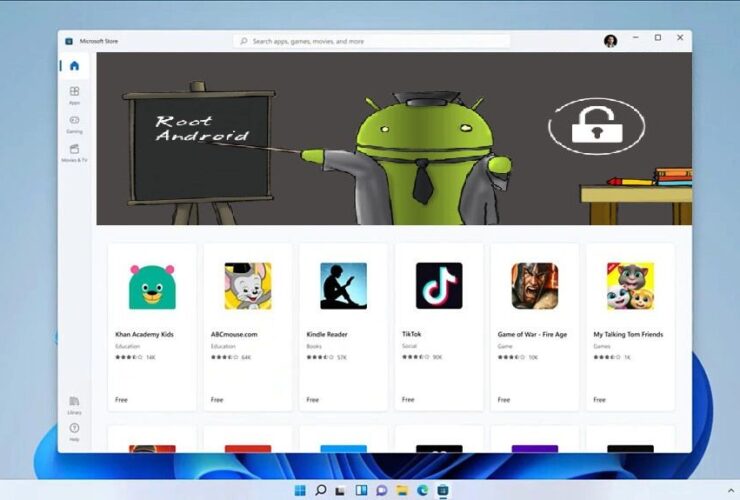This screenshot has height=500, width=740.
Task: Click Free price under TikTok
Action: point(408,399)
